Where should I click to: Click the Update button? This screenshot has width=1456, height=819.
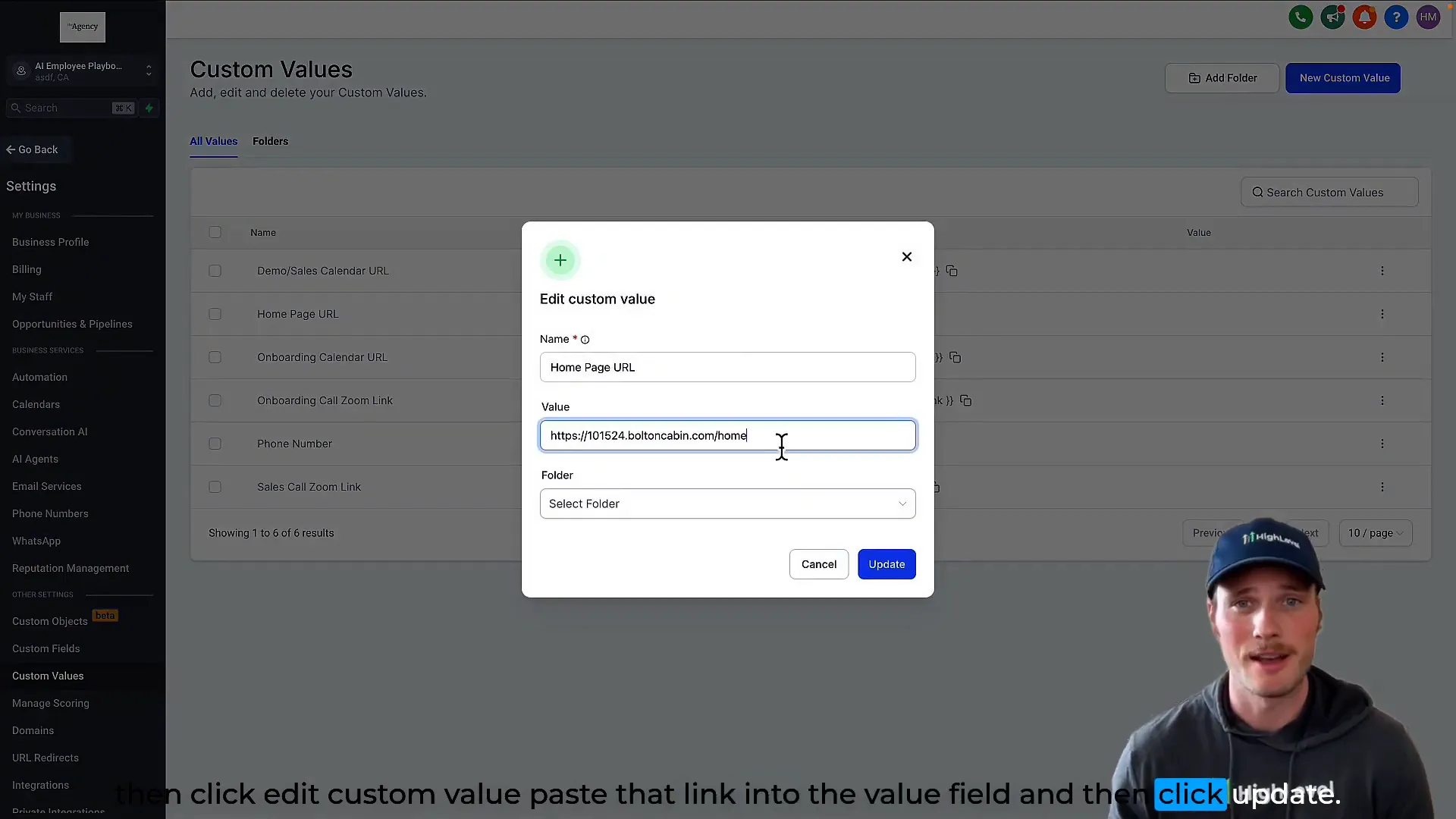886,564
